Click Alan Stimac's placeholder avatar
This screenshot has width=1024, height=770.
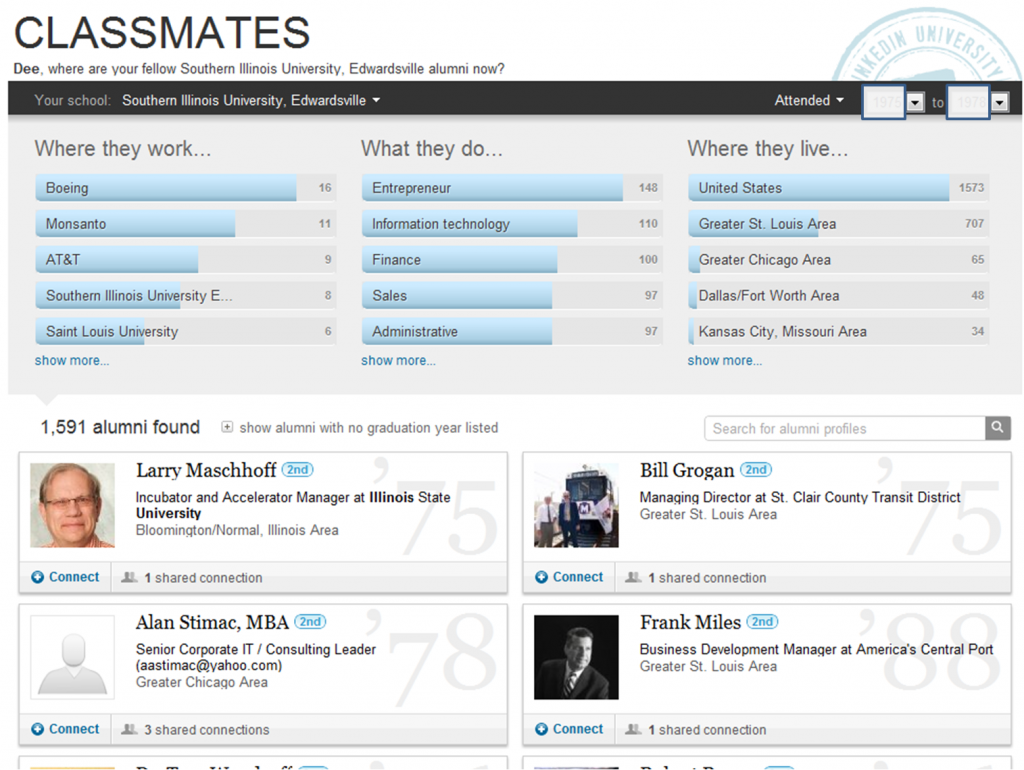pos(72,657)
